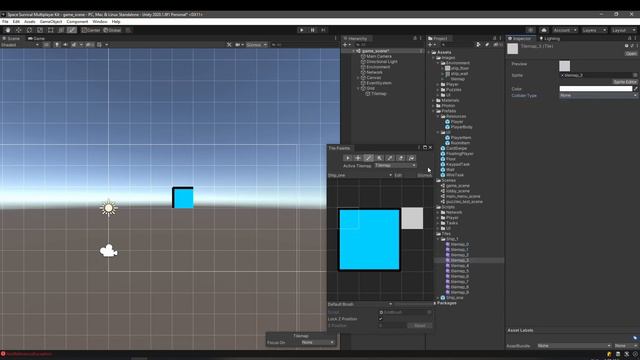Select the Tile Palette paintbrush tool
Viewport: 640px width, 360px height.
(369, 158)
